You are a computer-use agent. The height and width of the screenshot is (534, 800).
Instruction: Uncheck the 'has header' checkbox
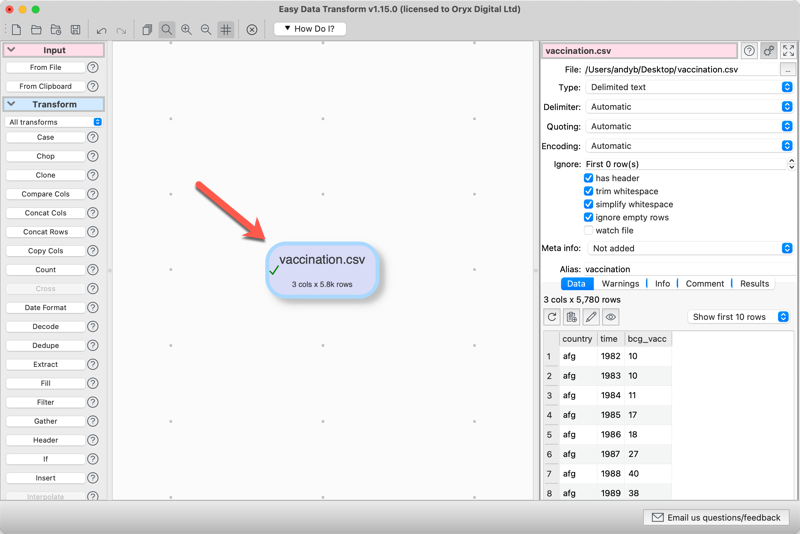coord(588,178)
